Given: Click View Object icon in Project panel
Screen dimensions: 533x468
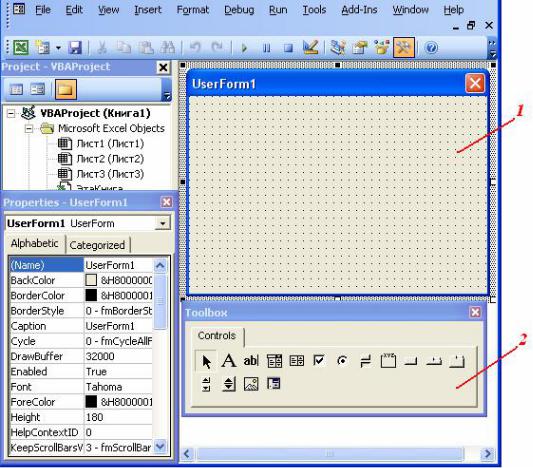Looking at the screenshot, I should [37, 89].
